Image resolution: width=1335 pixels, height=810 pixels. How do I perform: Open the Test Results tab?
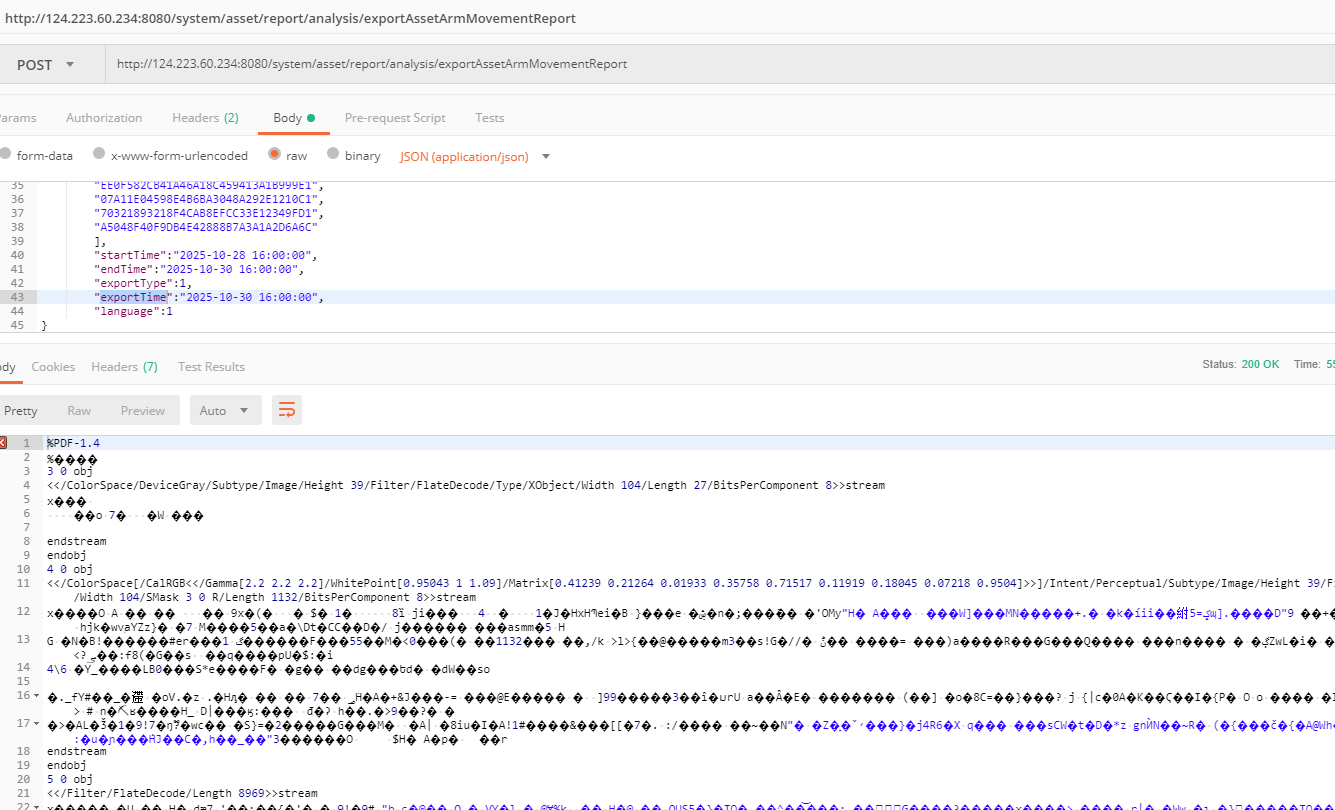pos(211,367)
